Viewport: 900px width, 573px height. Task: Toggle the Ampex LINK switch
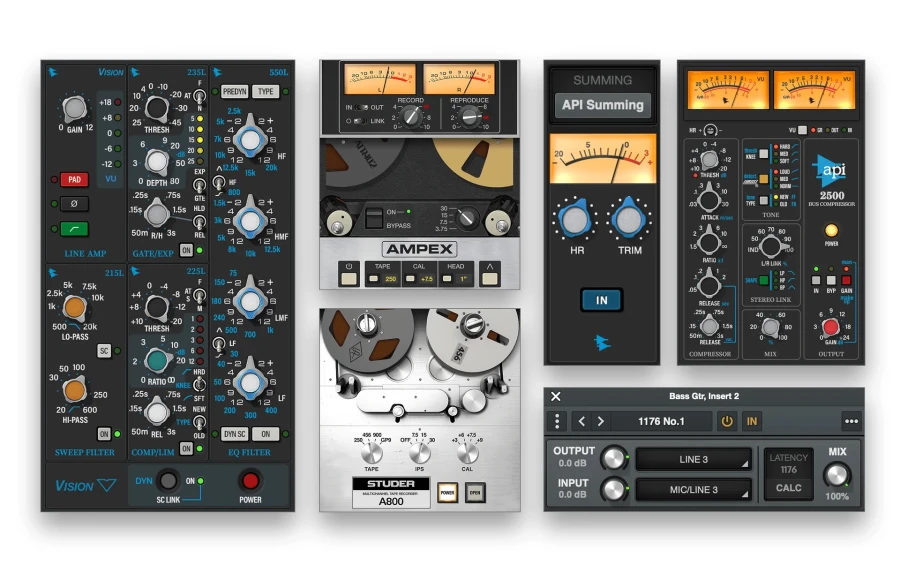(362, 121)
